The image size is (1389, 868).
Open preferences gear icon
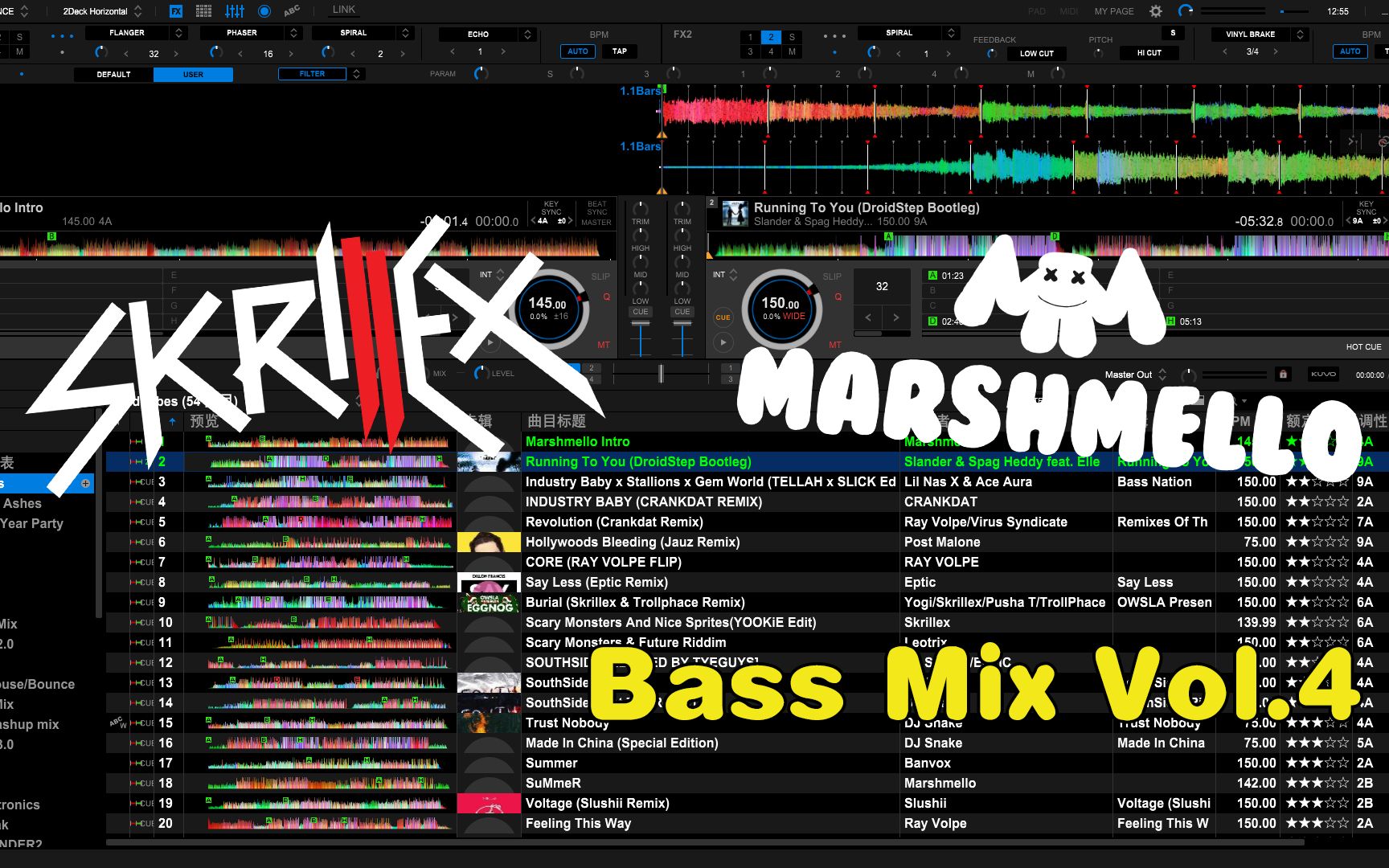1156,11
